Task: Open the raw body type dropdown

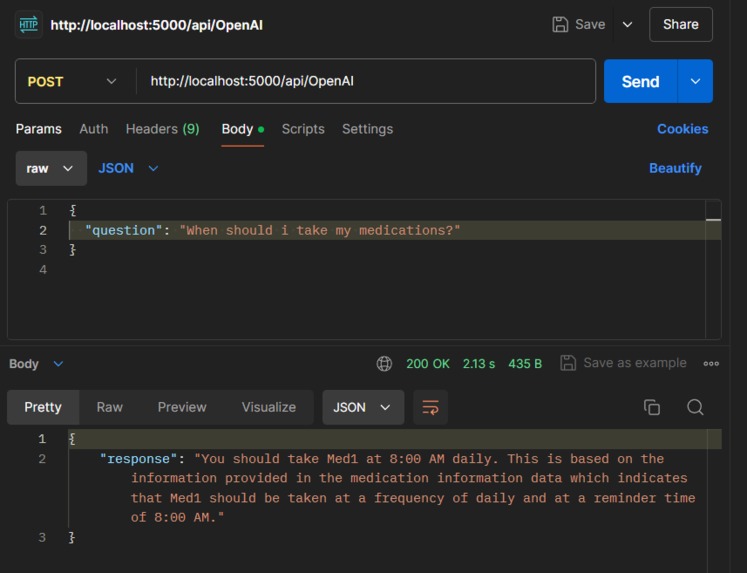Action: tap(51, 168)
